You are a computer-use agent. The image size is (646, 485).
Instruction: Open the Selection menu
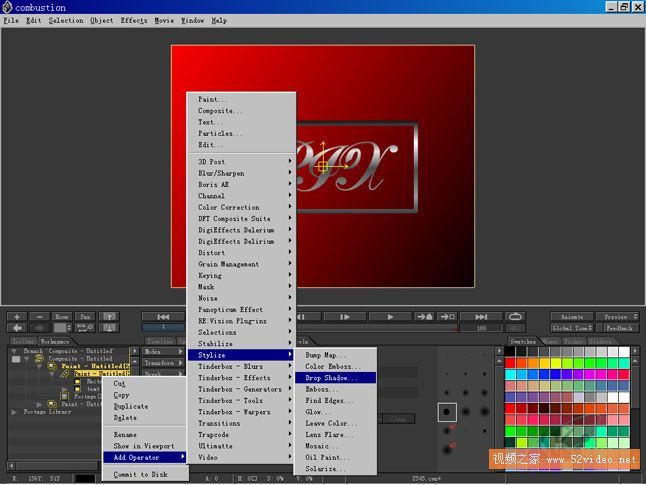click(66, 21)
